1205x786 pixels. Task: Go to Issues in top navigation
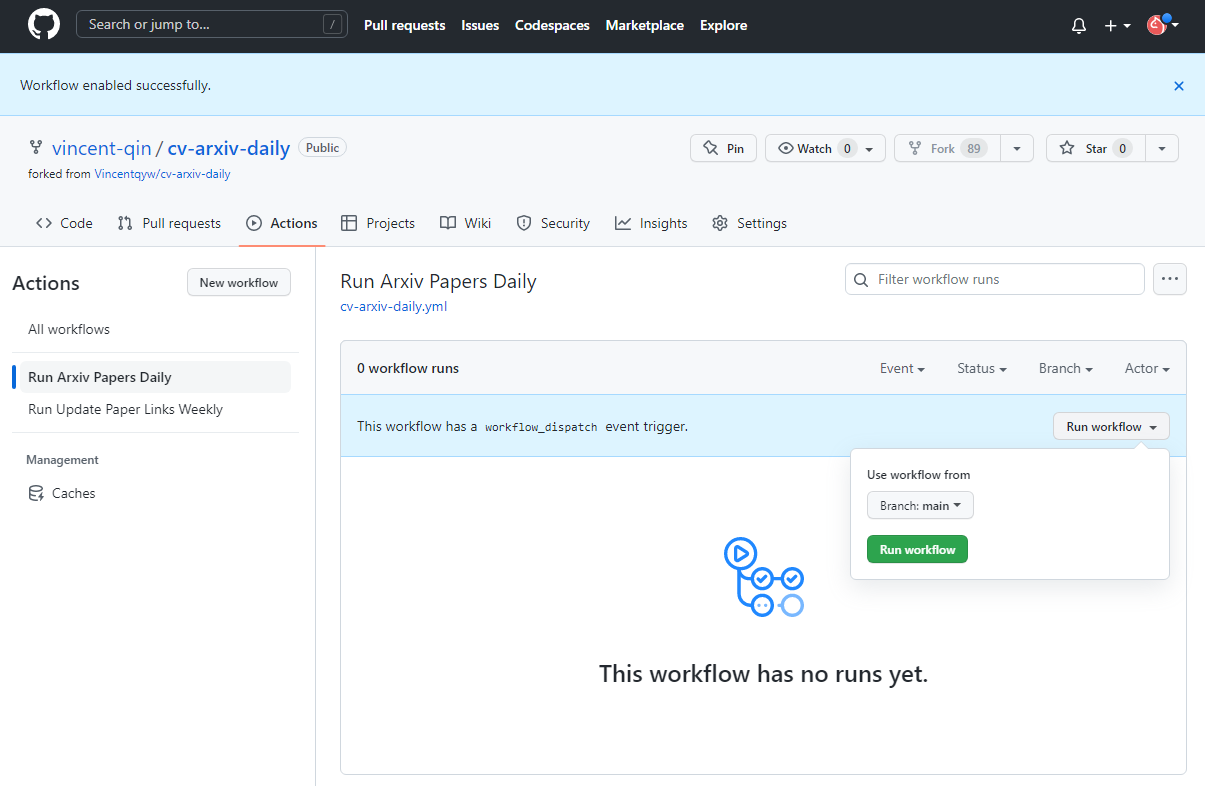(480, 25)
